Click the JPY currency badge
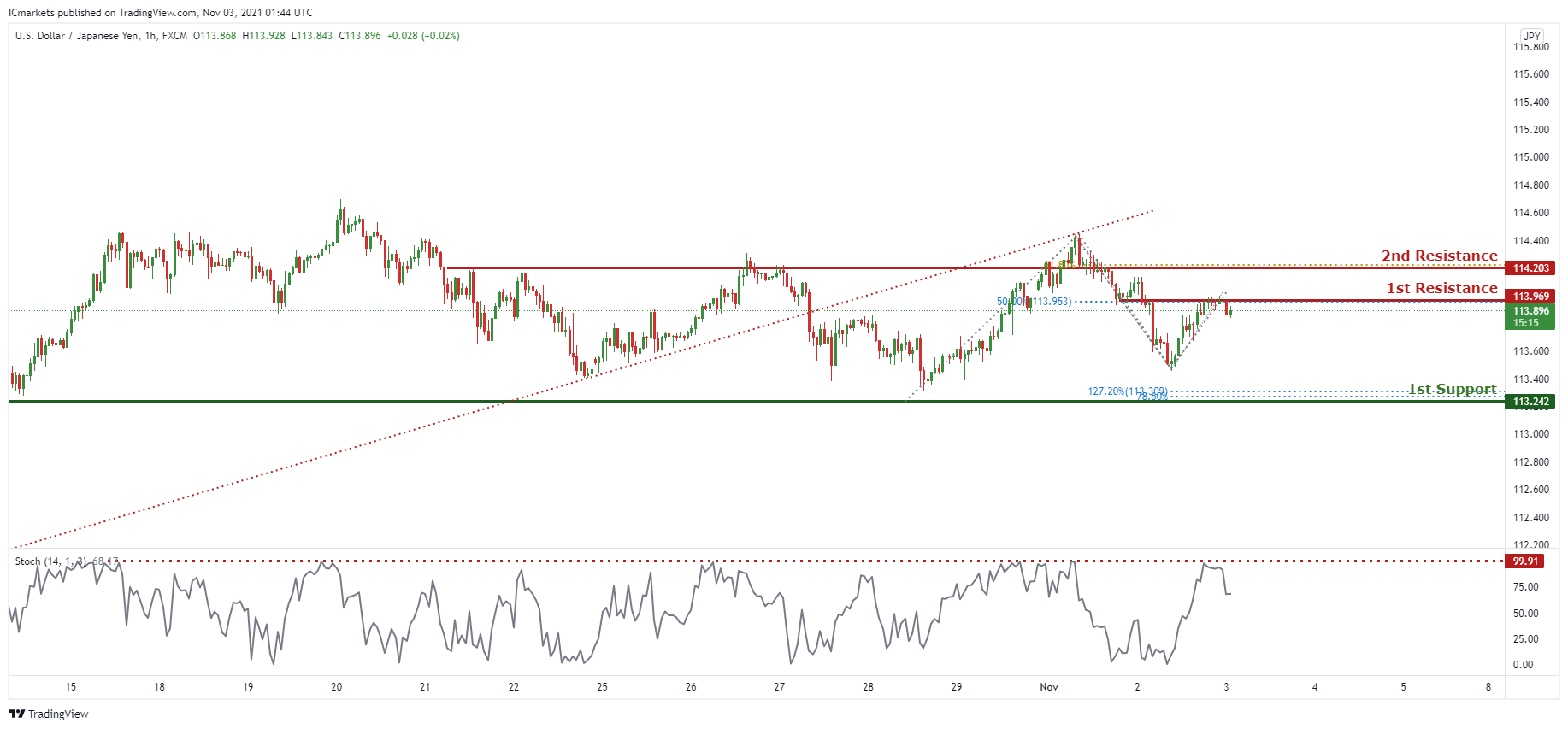 [1532, 36]
